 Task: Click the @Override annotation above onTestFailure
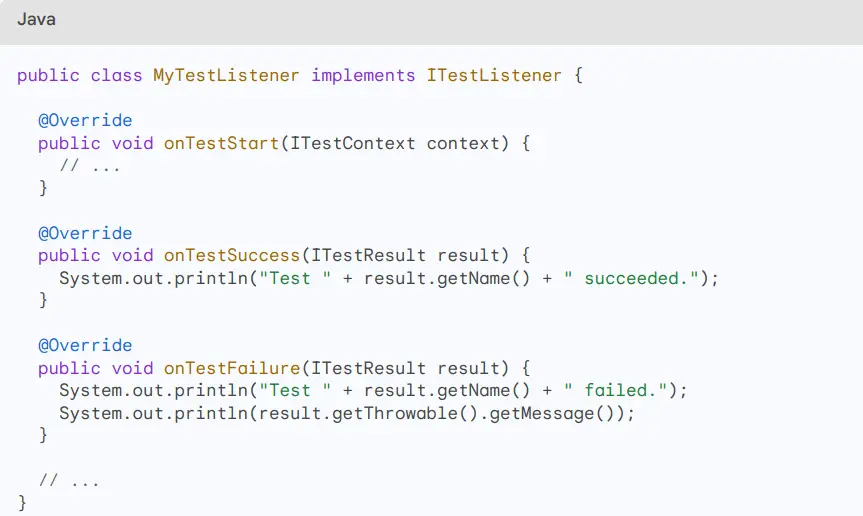[85, 345]
